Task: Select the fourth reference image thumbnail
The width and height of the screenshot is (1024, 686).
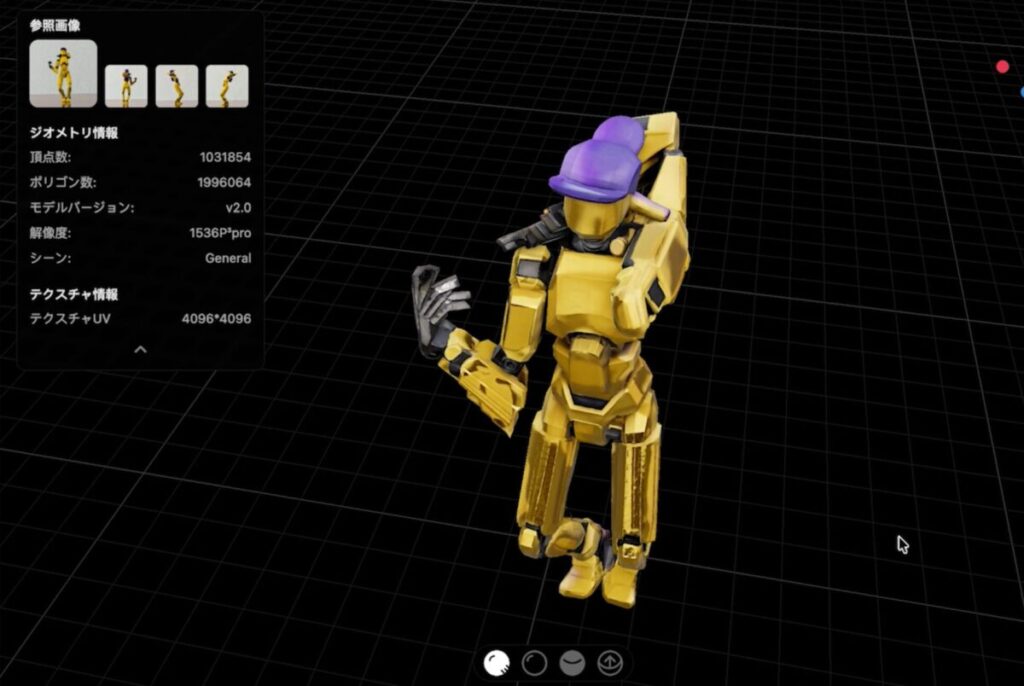Action: (x=227, y=86)
